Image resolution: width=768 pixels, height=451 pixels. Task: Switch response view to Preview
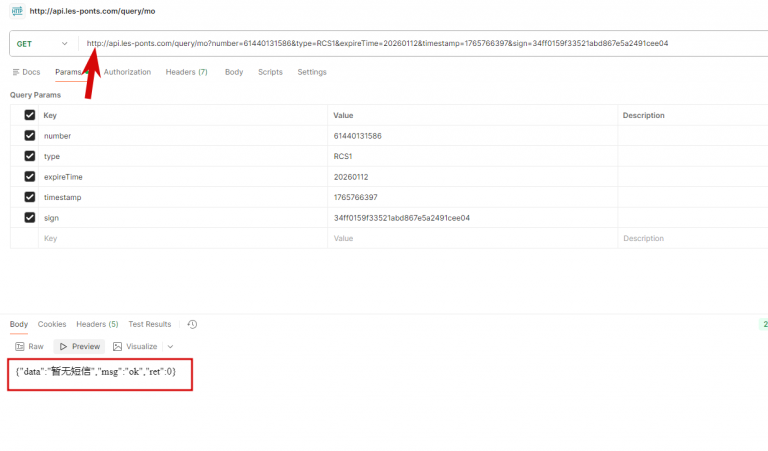point(79,347)
